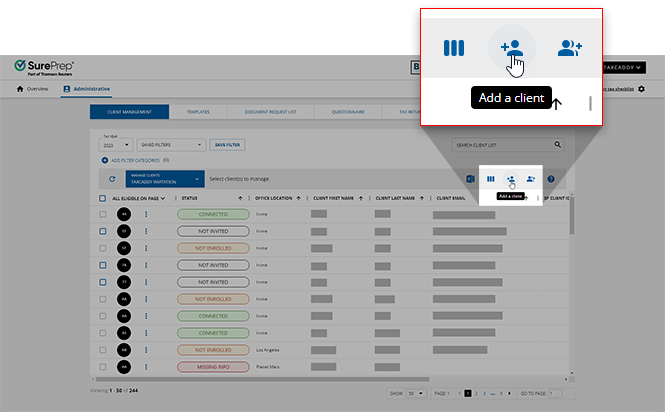Open the Tax Year 2023 dropdown
The width and height of the screenshot is (665, 412).
pos(116,145)
